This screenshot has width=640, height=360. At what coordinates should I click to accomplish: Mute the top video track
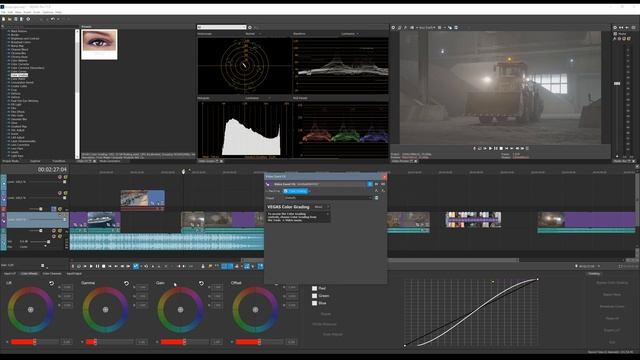click(60, 177)
